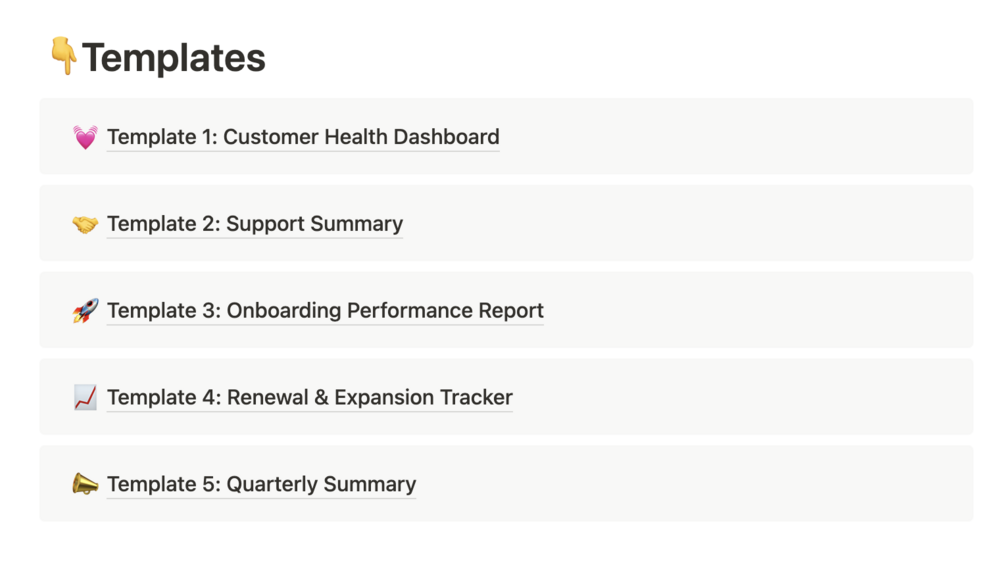This screenshot has height=563, width=1005.
Task: Click the word Dashboard in Template 1 title
Action: point(446,137)
